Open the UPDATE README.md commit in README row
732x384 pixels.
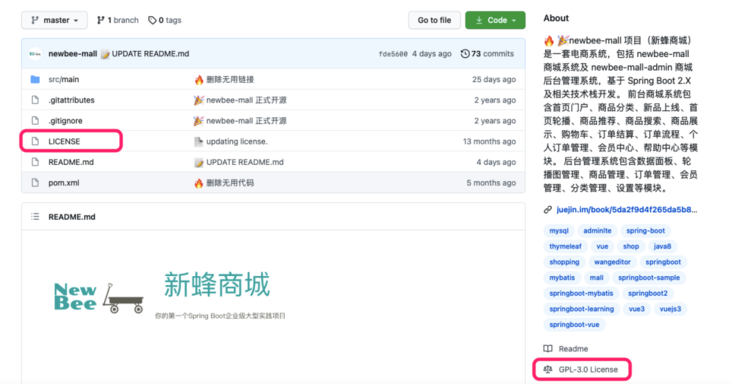coord(245,162)
